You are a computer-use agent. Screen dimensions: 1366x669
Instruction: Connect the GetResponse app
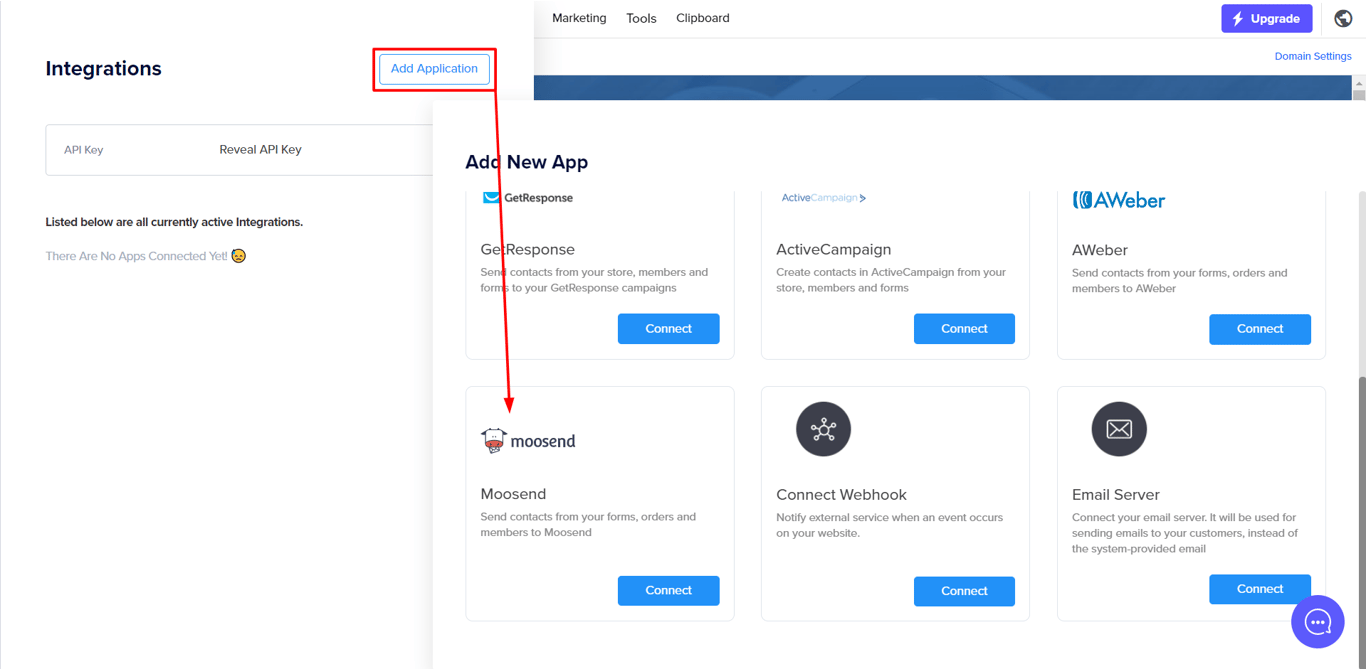[x=668, y=329]
